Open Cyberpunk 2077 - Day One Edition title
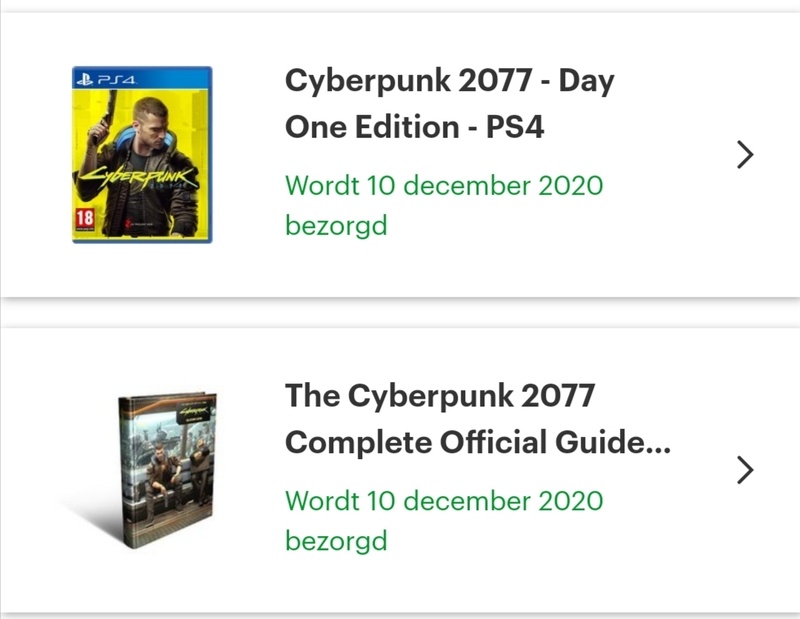The image size is (800, 619). [449, 82]
